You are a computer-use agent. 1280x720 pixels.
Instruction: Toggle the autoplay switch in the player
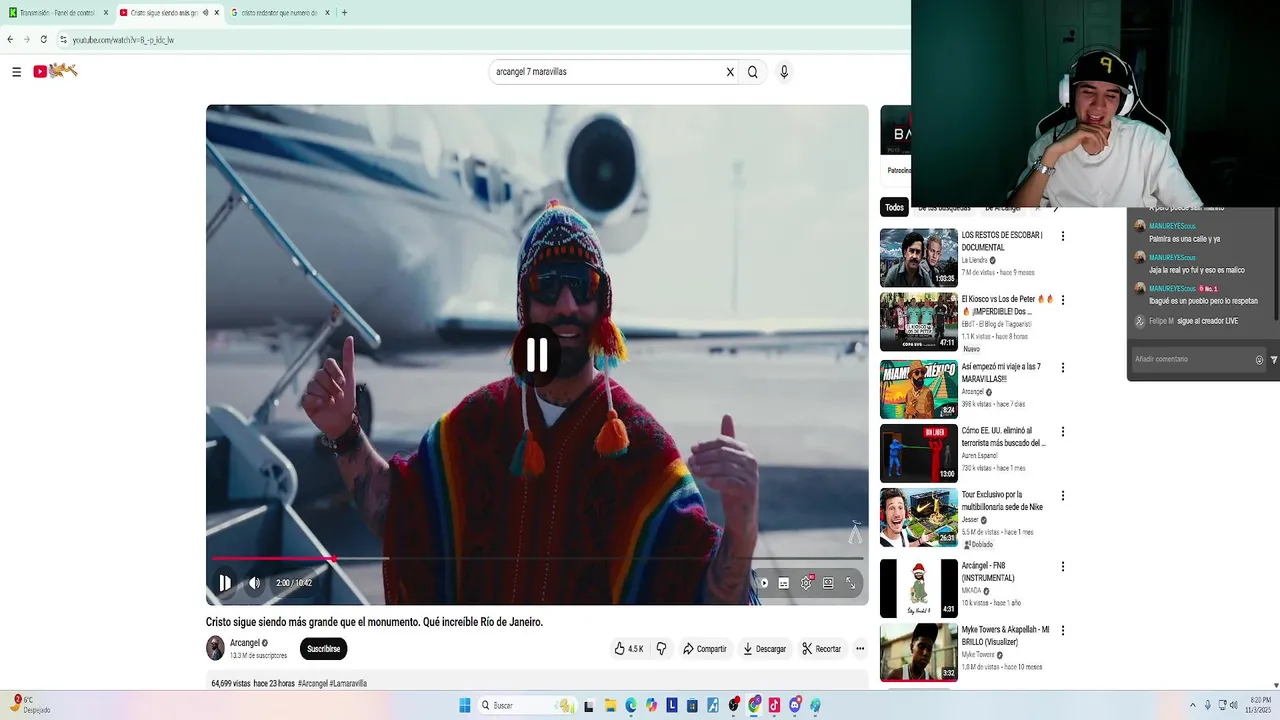tap(763, 583)
